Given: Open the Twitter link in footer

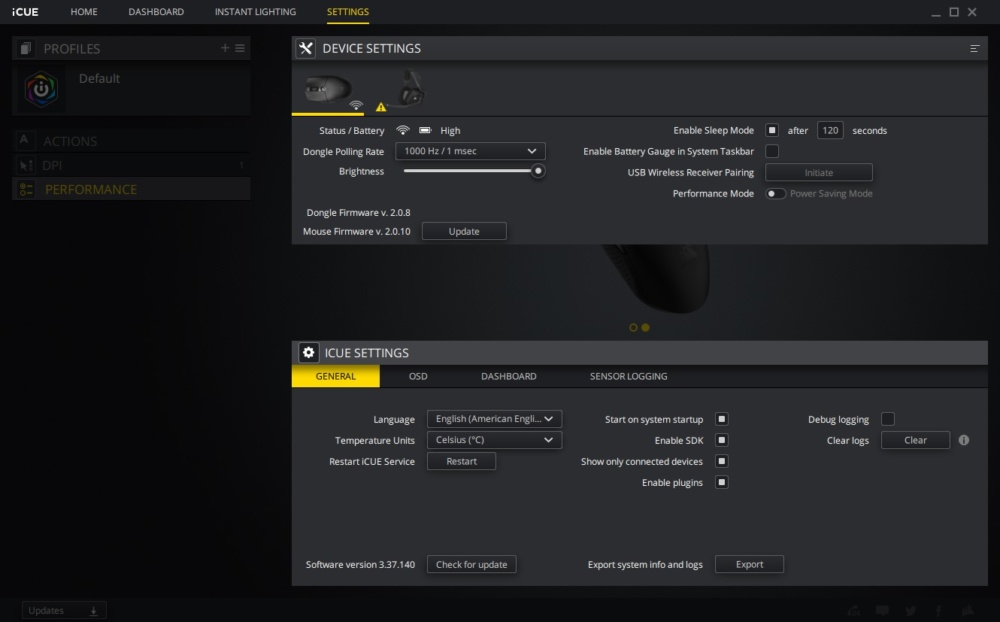Looking at the screenshot, I should [x=911, y=611].
